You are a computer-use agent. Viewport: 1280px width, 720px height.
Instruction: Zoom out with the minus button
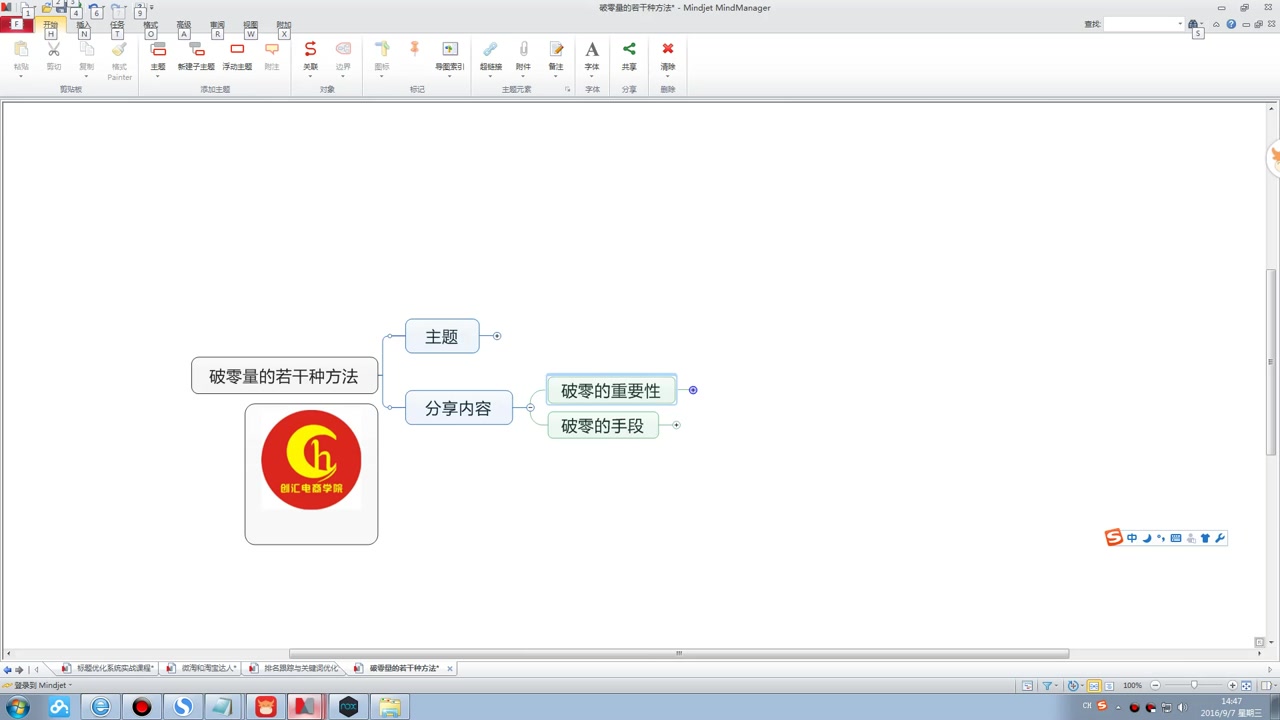click(1156, 686)
